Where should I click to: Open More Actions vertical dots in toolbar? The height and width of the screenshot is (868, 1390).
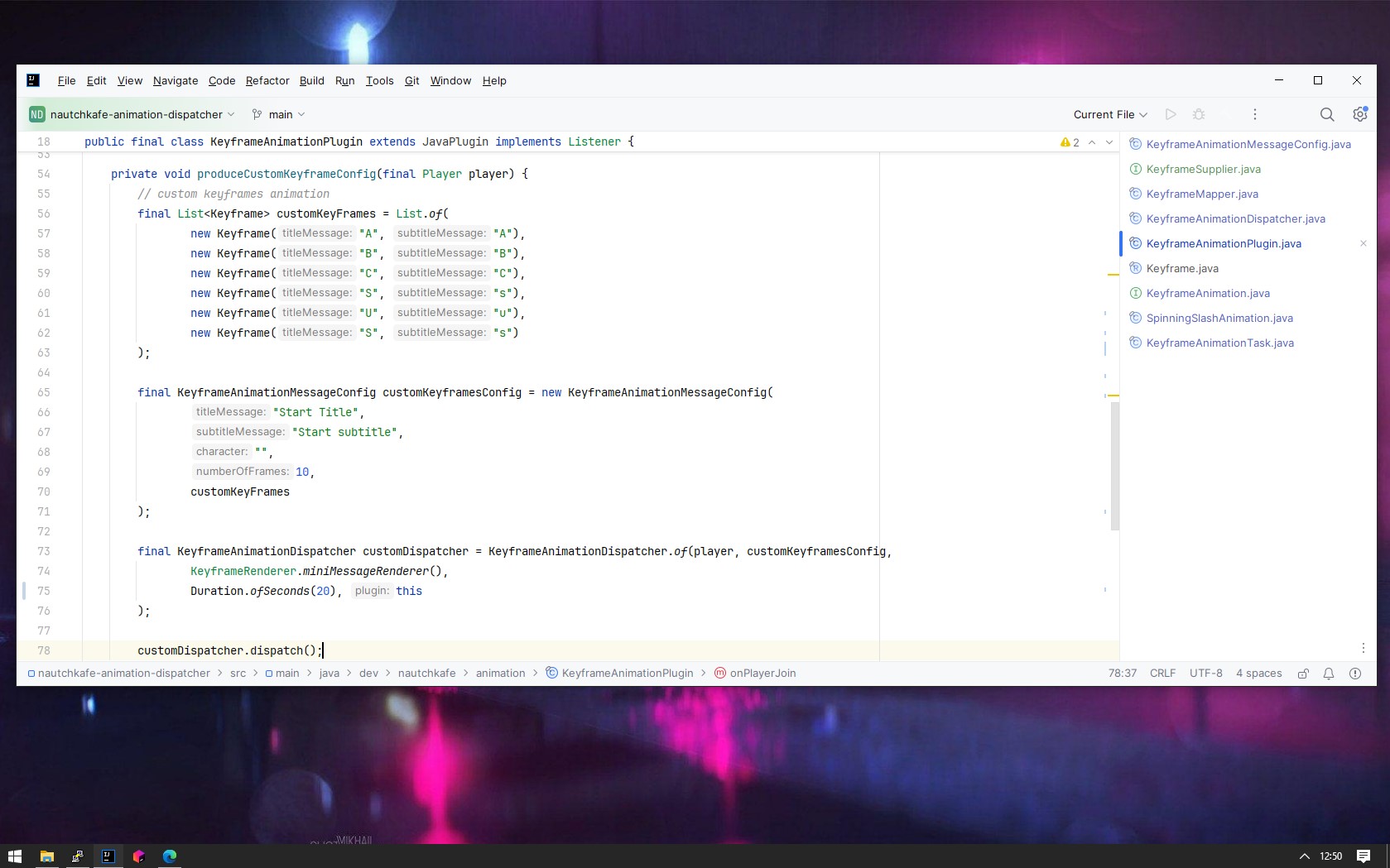[1255, 114]
